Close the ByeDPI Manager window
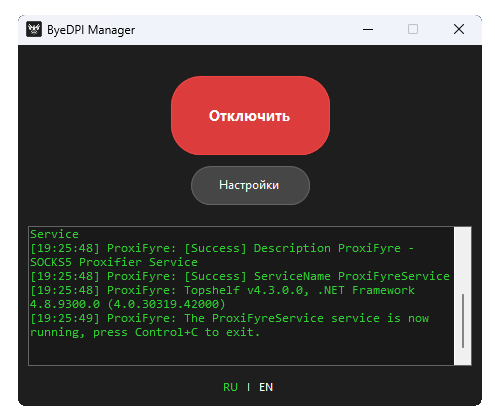The image size is (495, 418). 459,29
